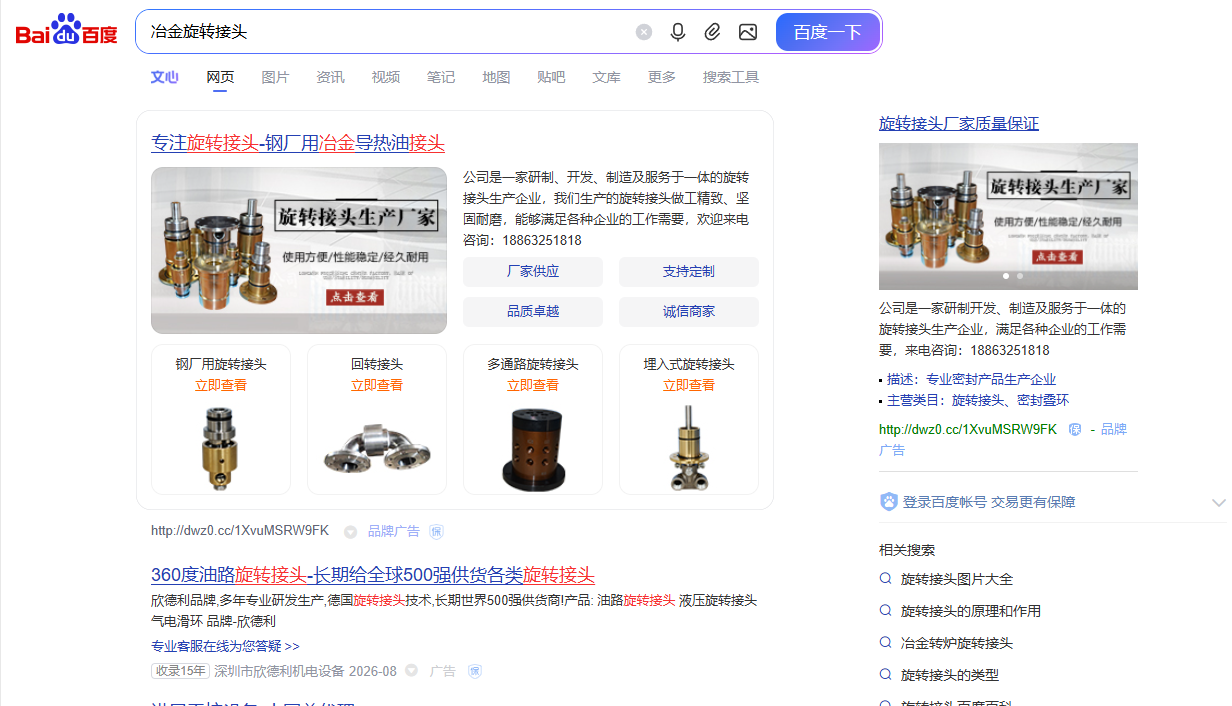Search related 旋转接头的原理和作用
This screenshot has height=706, width=1232.
pos(971,611)
